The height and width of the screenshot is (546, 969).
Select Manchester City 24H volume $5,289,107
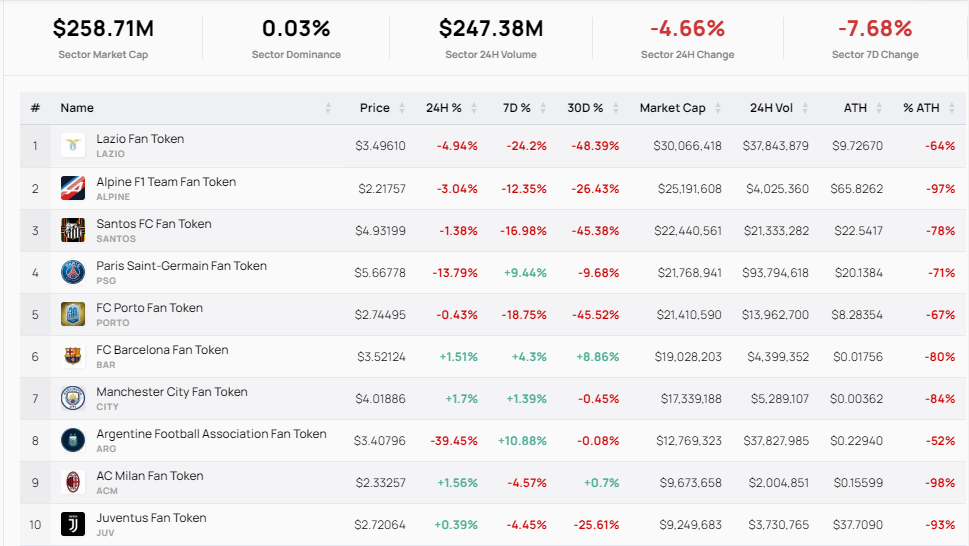(780, 398)
